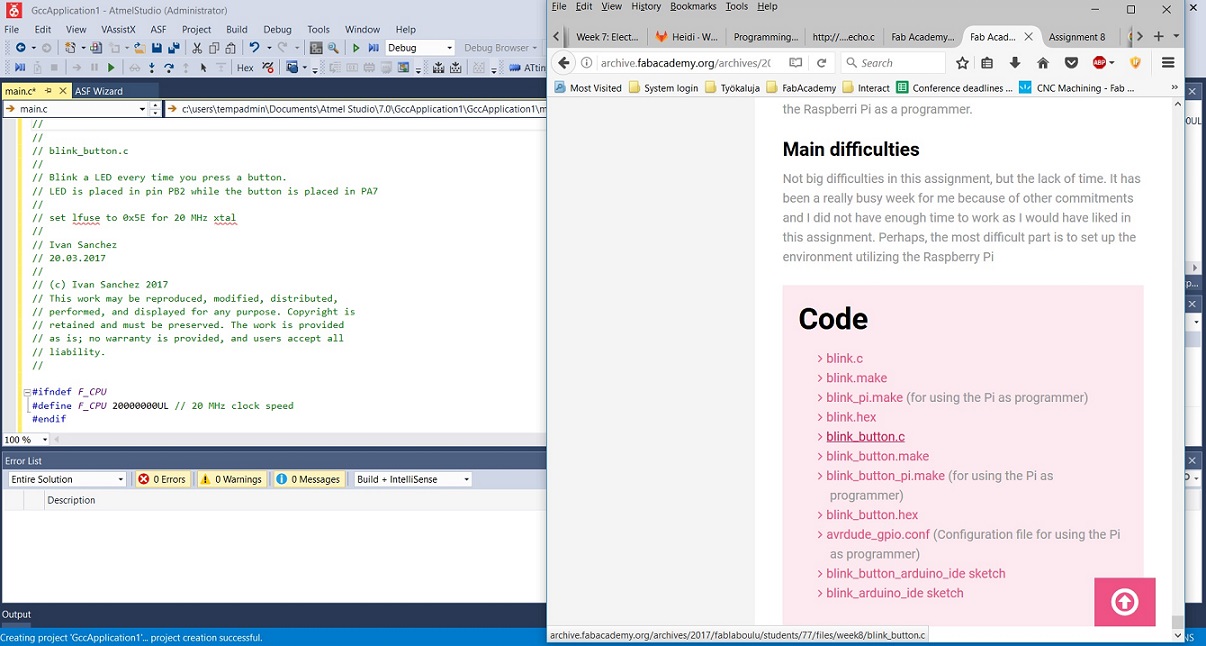1206x646 pixels.
Task: Click the Description column header in Error List
Action: tap(71, 500)
